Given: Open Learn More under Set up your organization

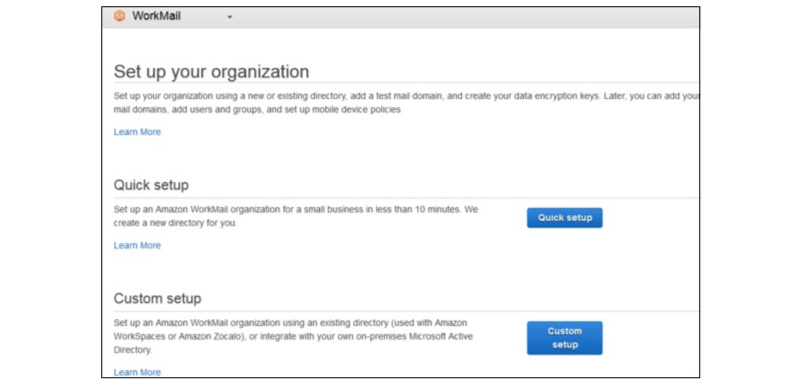Looking at the screenshot, I should point(137,132).
